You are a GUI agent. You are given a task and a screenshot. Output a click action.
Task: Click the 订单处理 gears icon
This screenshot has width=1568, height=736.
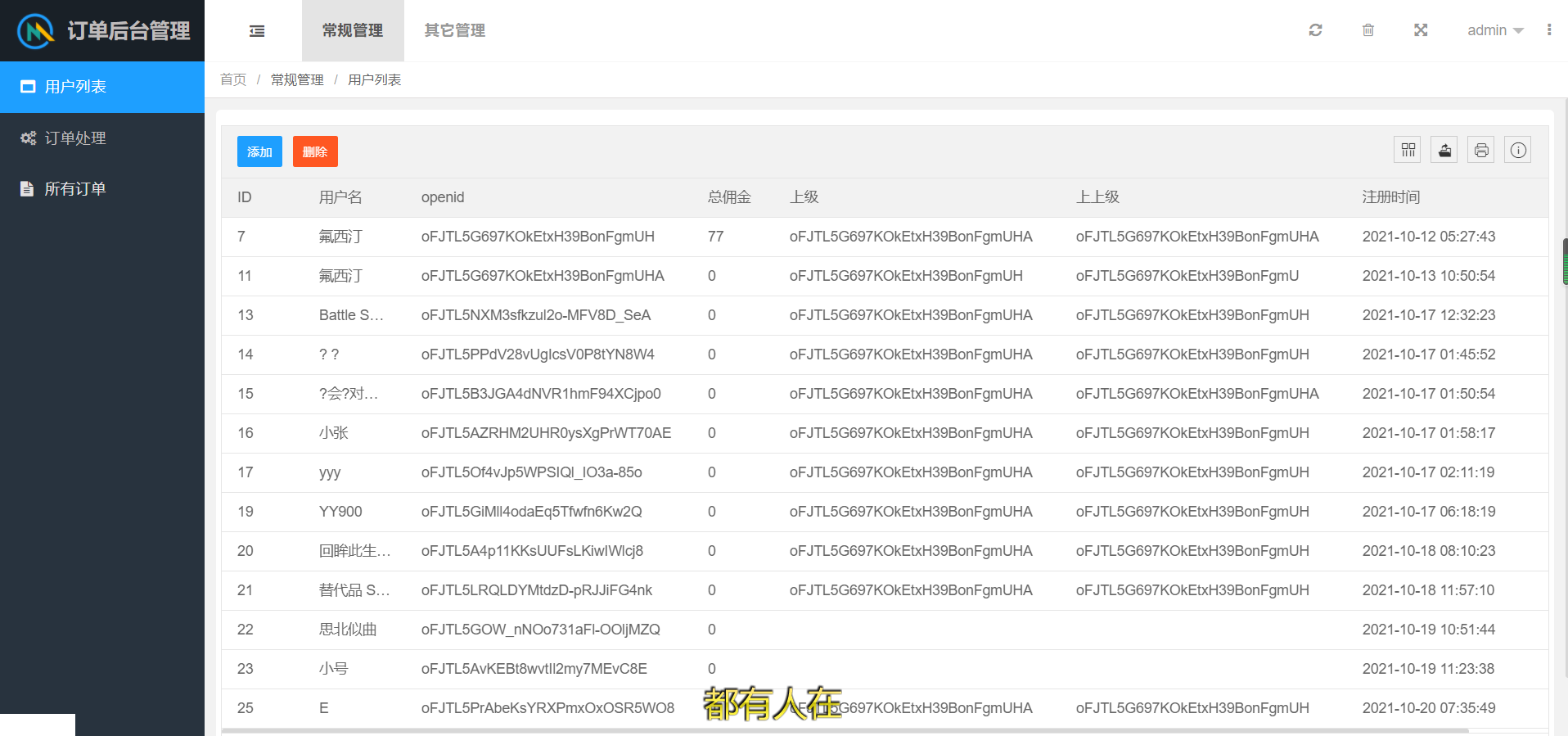click(28, 138)
